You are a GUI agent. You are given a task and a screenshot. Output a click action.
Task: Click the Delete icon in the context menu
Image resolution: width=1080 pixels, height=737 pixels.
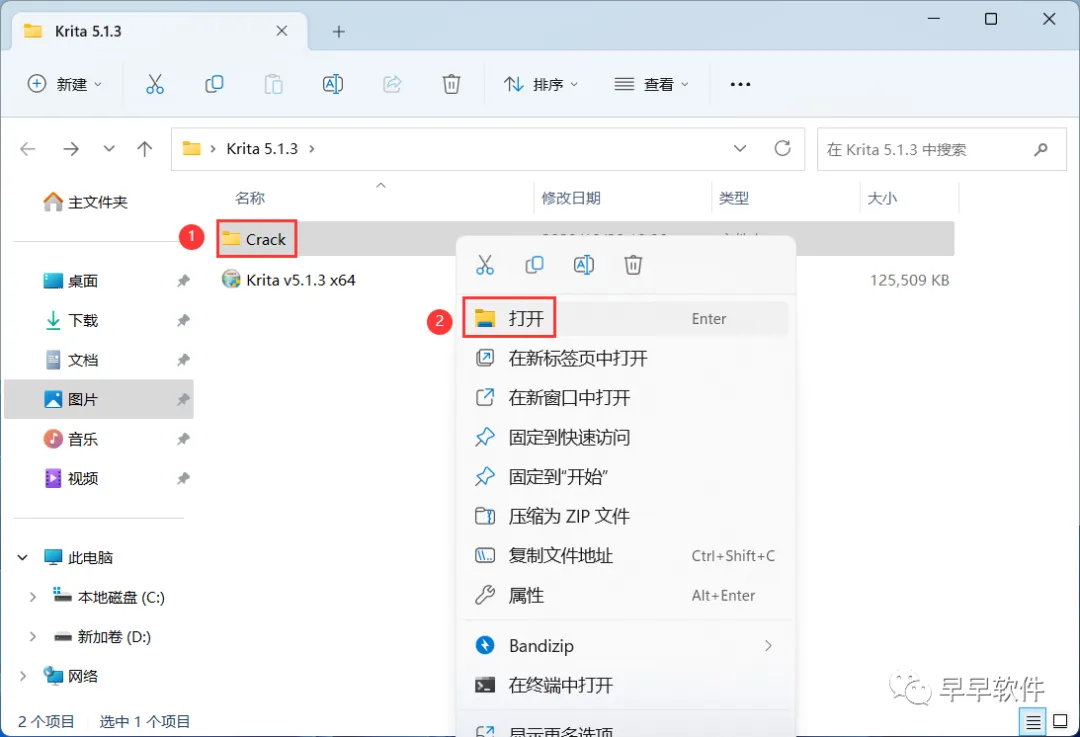633,265
